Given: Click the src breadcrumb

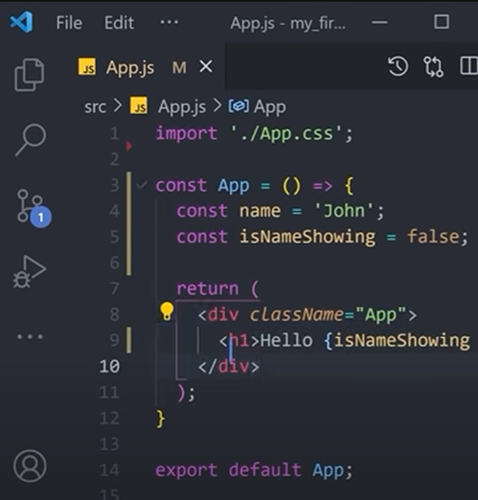Looking at the screenshot, I should click(95, 107).
